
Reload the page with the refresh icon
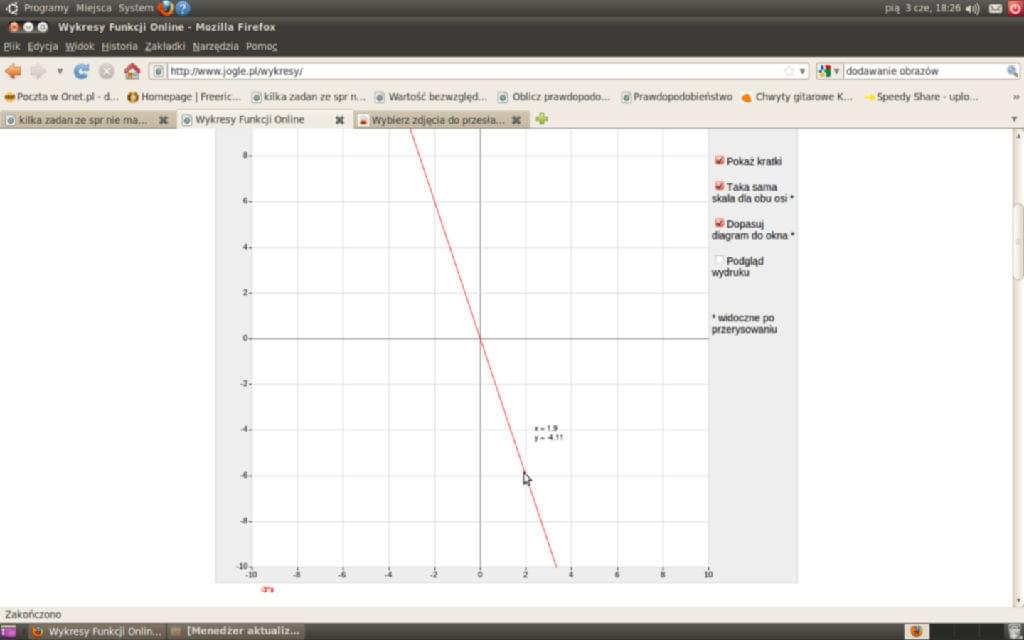coord(82,71)
